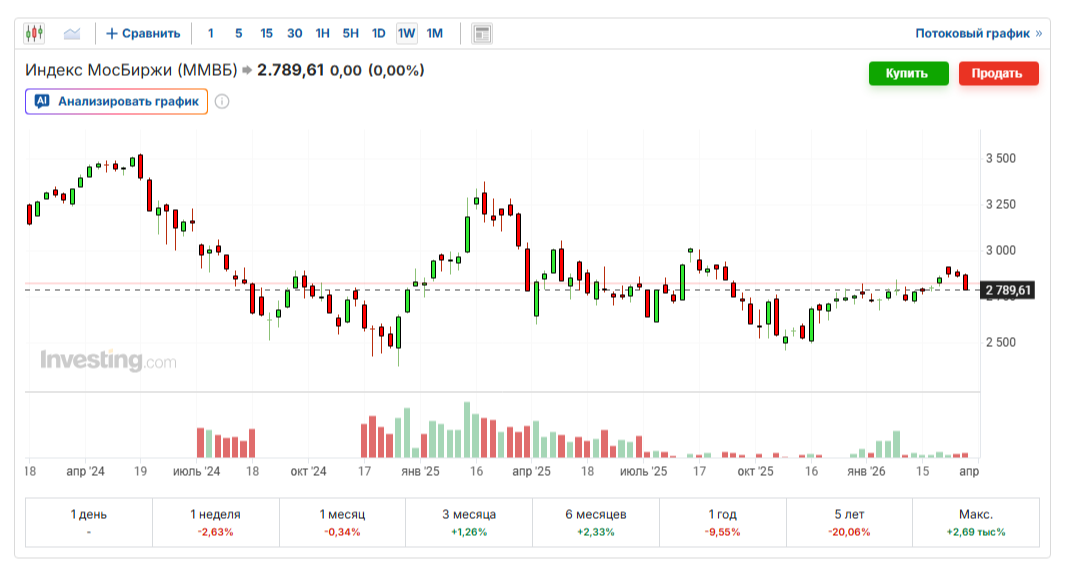Click the AI badge icon on analyze button
Image resolution: width=1066 pixels, height=571 pixels.
[42, 101]
